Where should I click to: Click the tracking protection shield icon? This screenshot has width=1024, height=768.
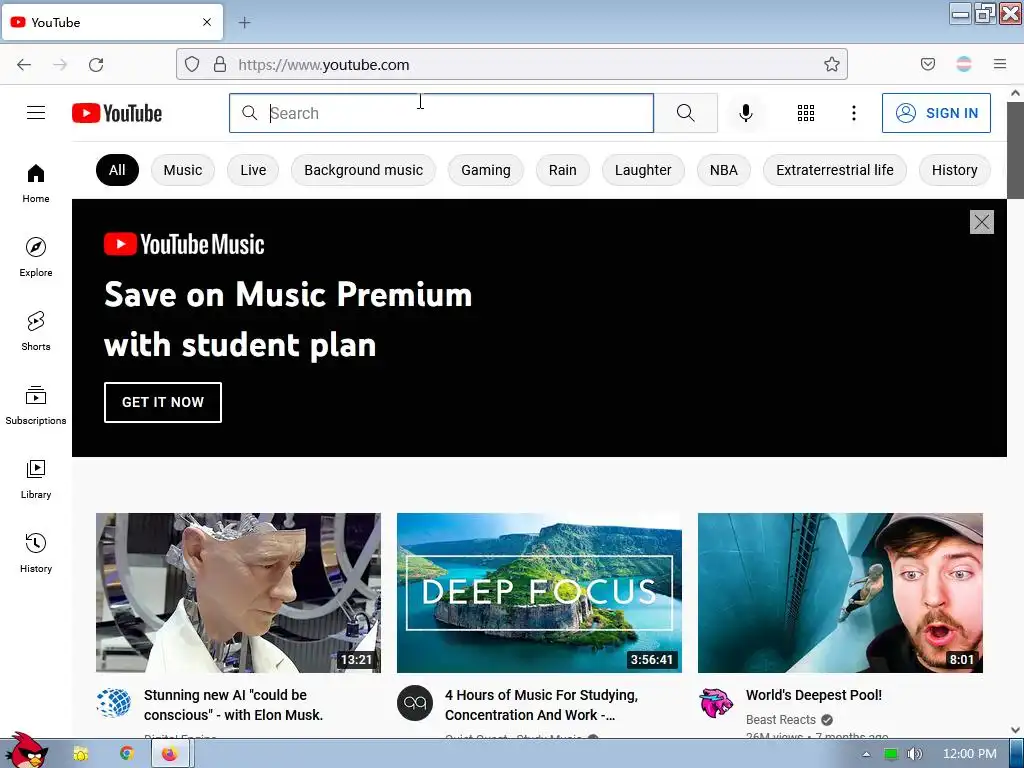tap(191, 64)
